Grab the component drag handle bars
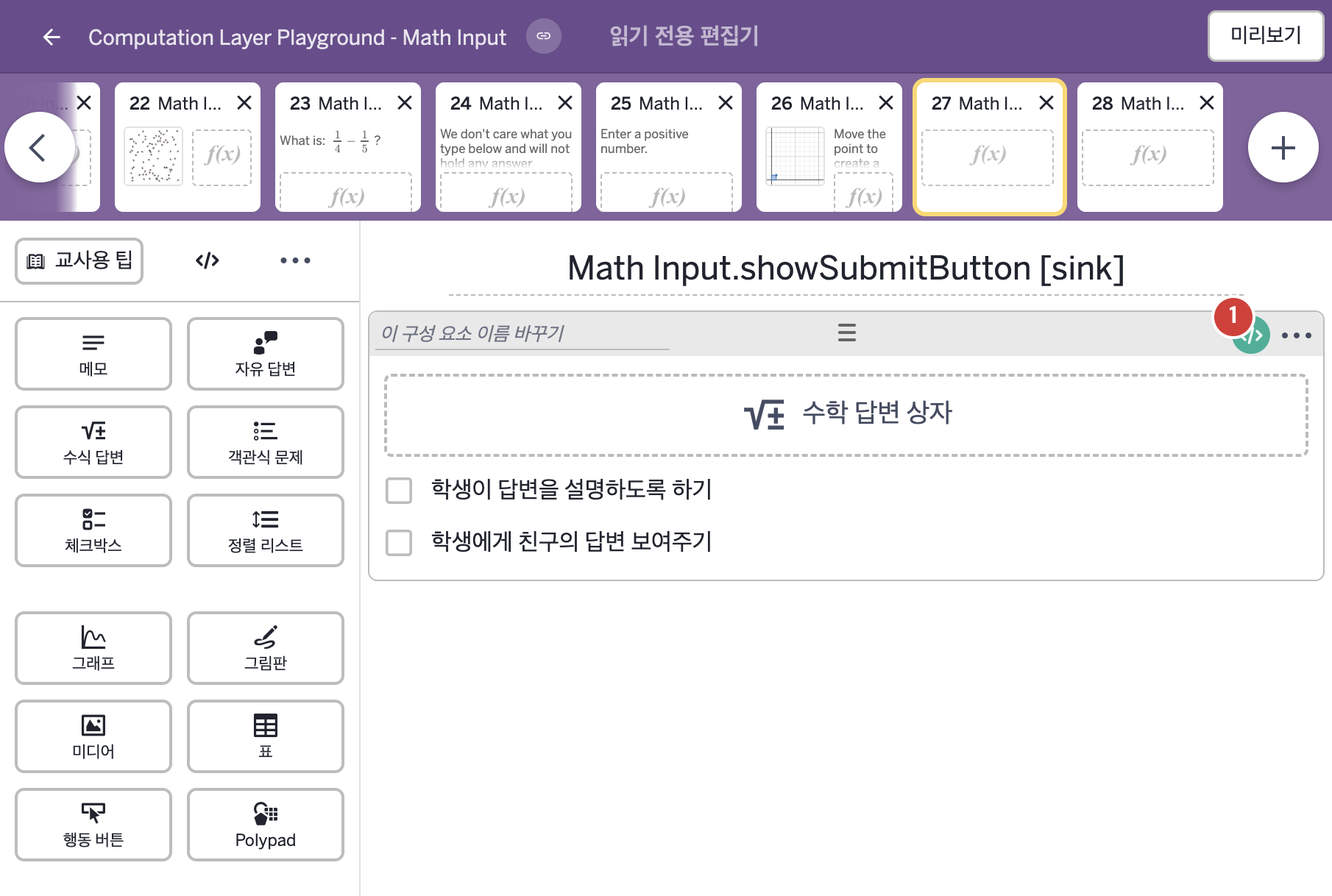Image resolution: width=1332 pixels, height=896 pixels. (x=847, y=333)
